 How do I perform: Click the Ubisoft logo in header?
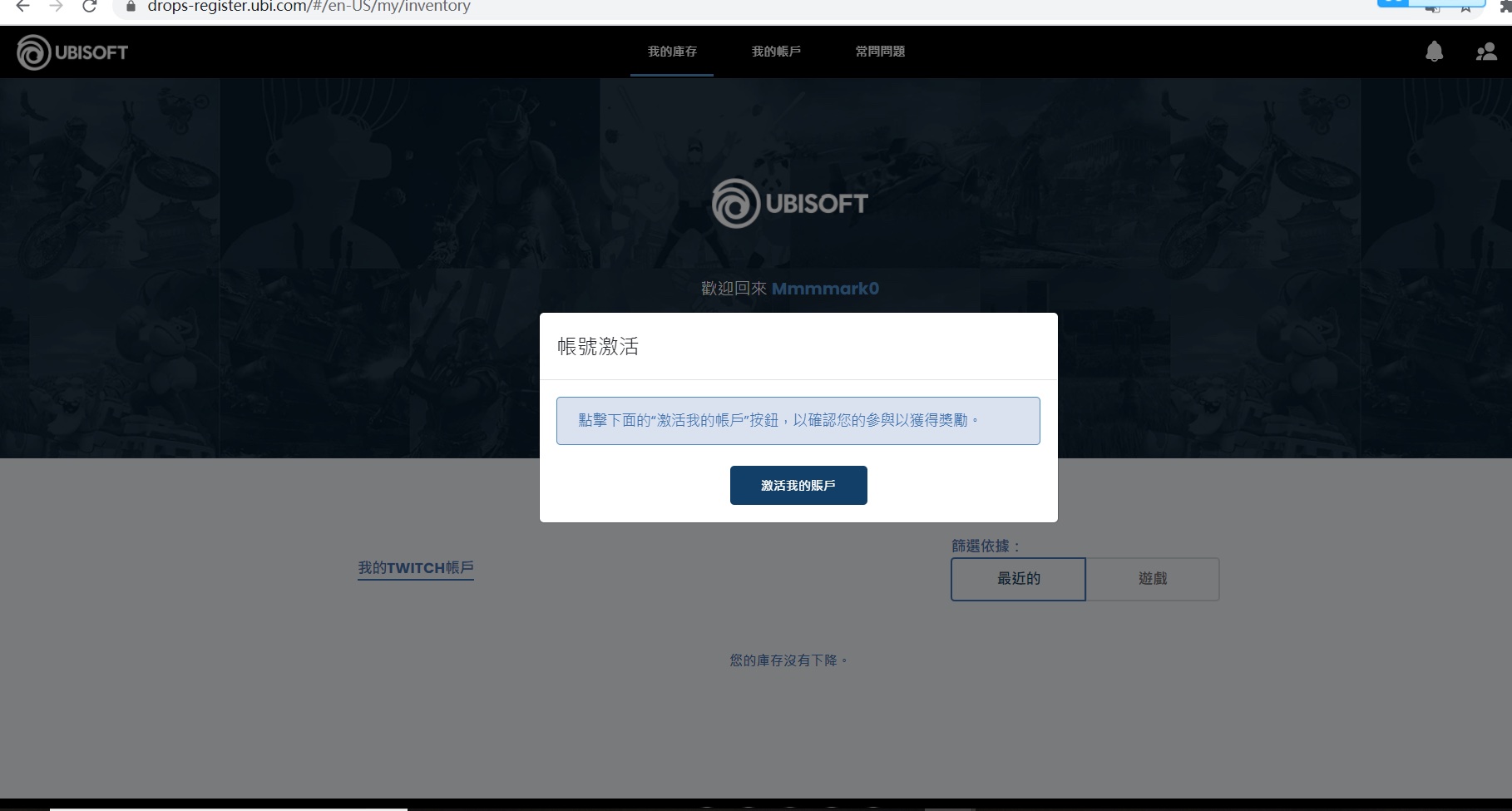[72, 52]
